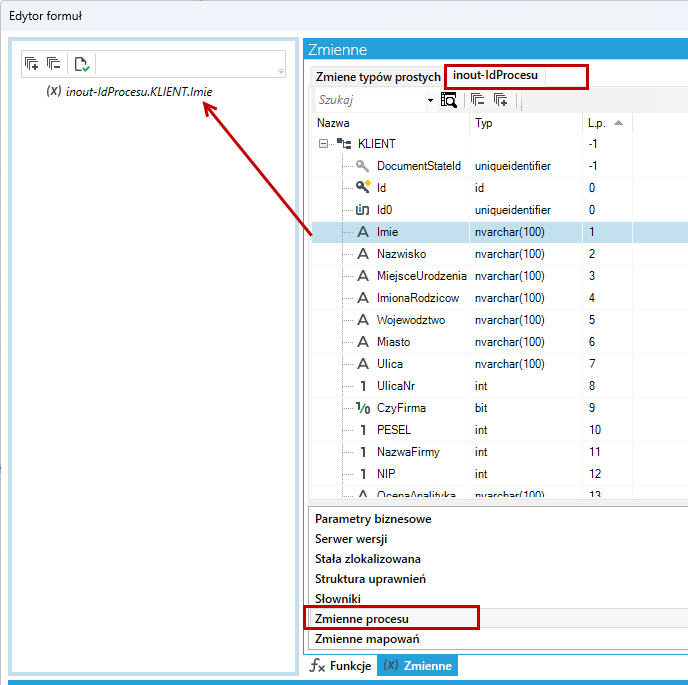Select the Ulica field row

500,364
